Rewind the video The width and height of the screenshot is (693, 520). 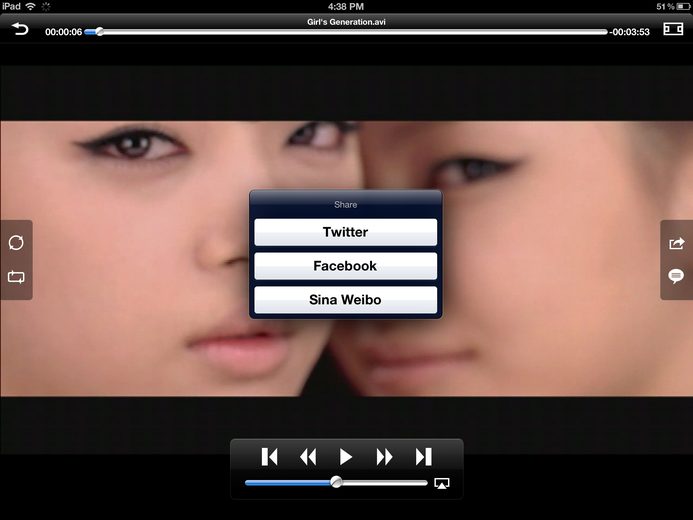point(308,457)
